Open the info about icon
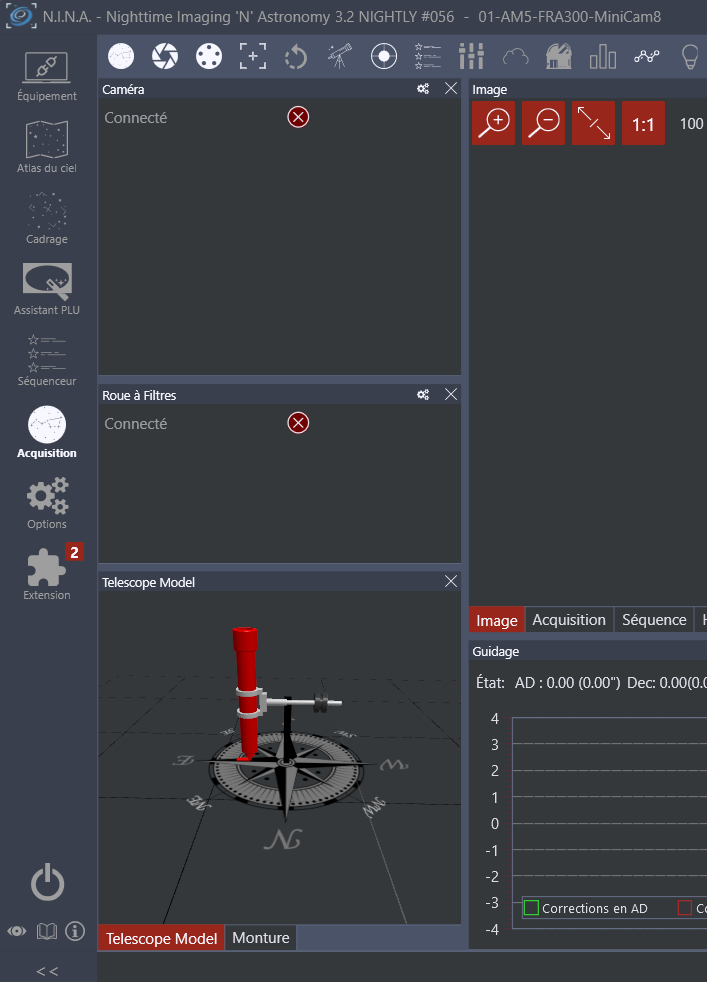Viewport: 707px width, 982px height. pos(75,931)
